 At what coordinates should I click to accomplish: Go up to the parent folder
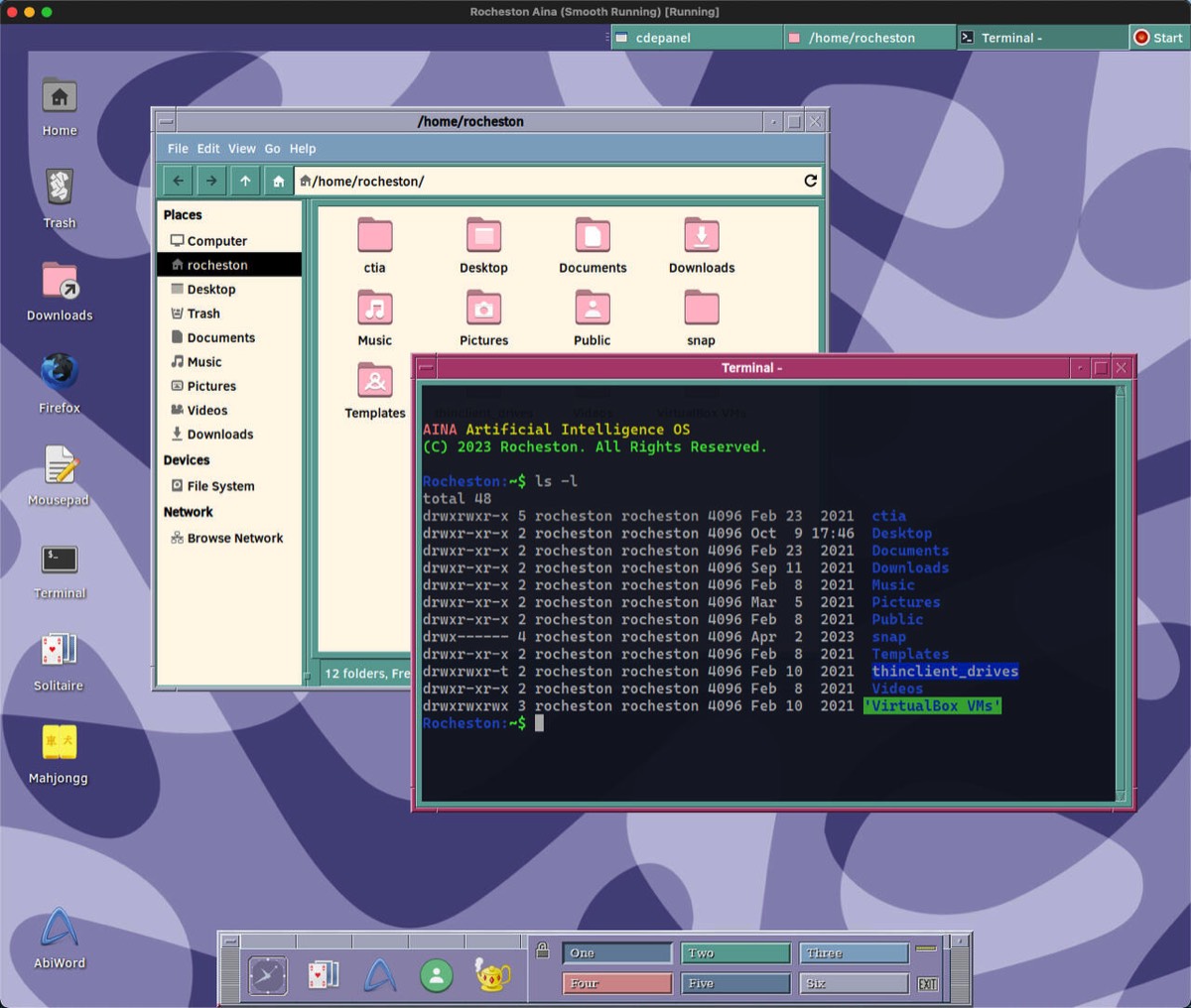(245, 181)
